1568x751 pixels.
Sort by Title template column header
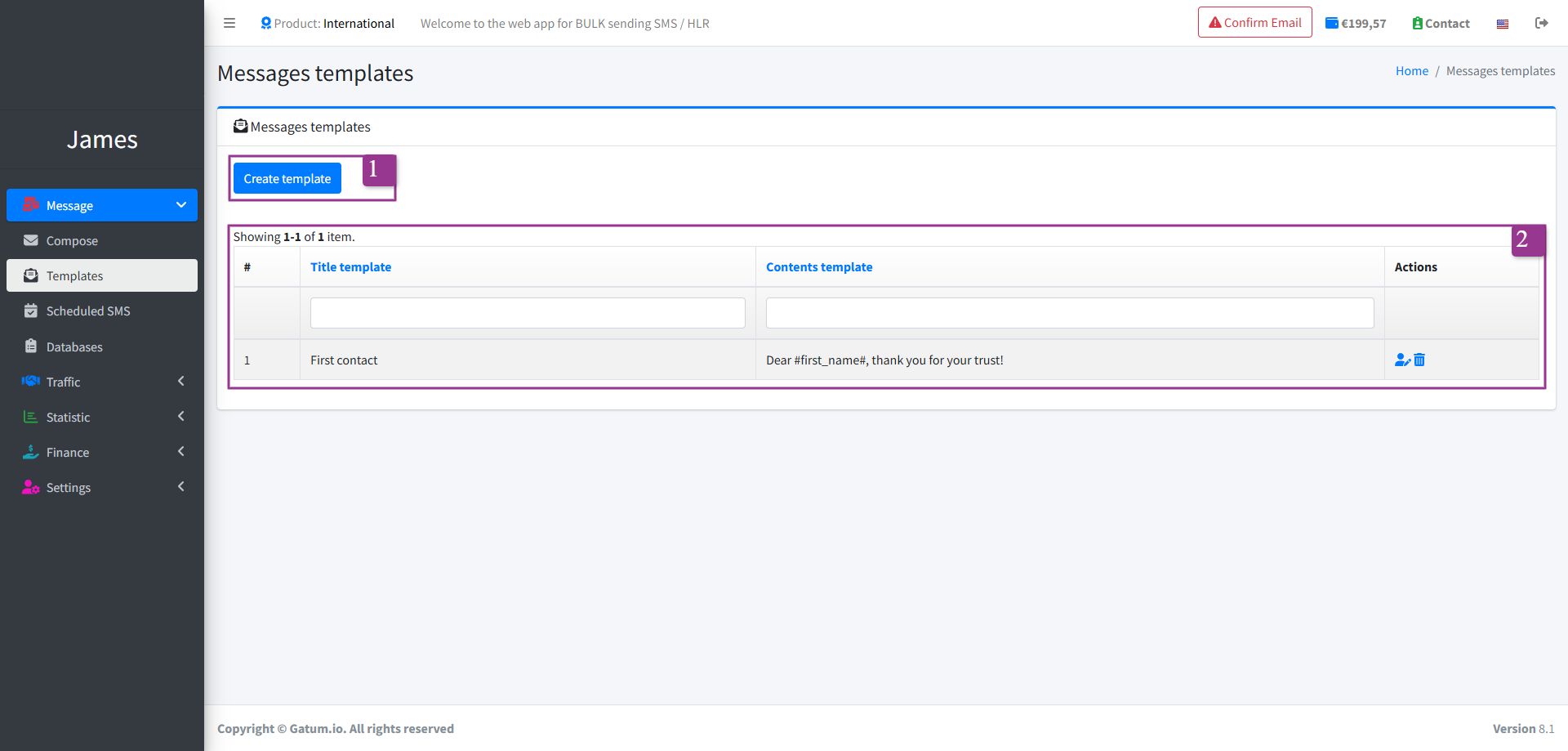tap(350, 267)
